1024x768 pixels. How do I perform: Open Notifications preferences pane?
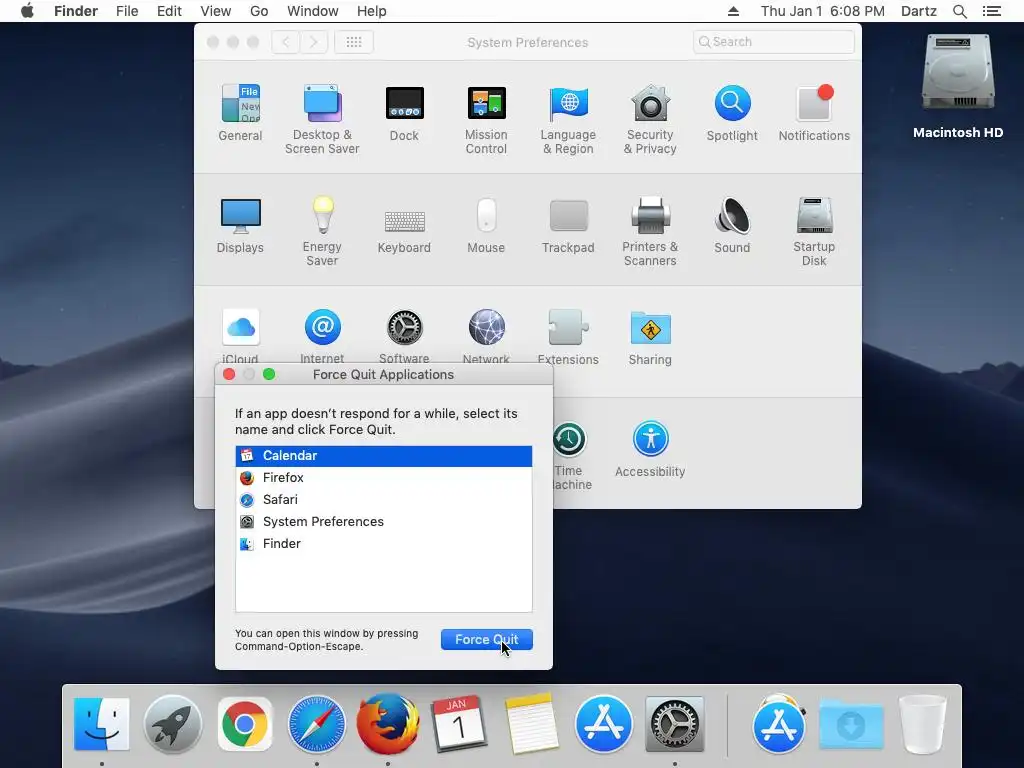(814, 112)
